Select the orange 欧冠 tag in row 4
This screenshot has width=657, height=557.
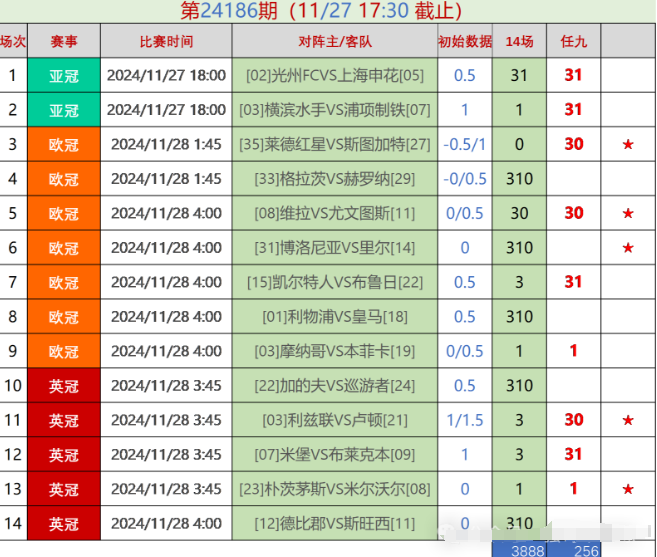point(64,179)
